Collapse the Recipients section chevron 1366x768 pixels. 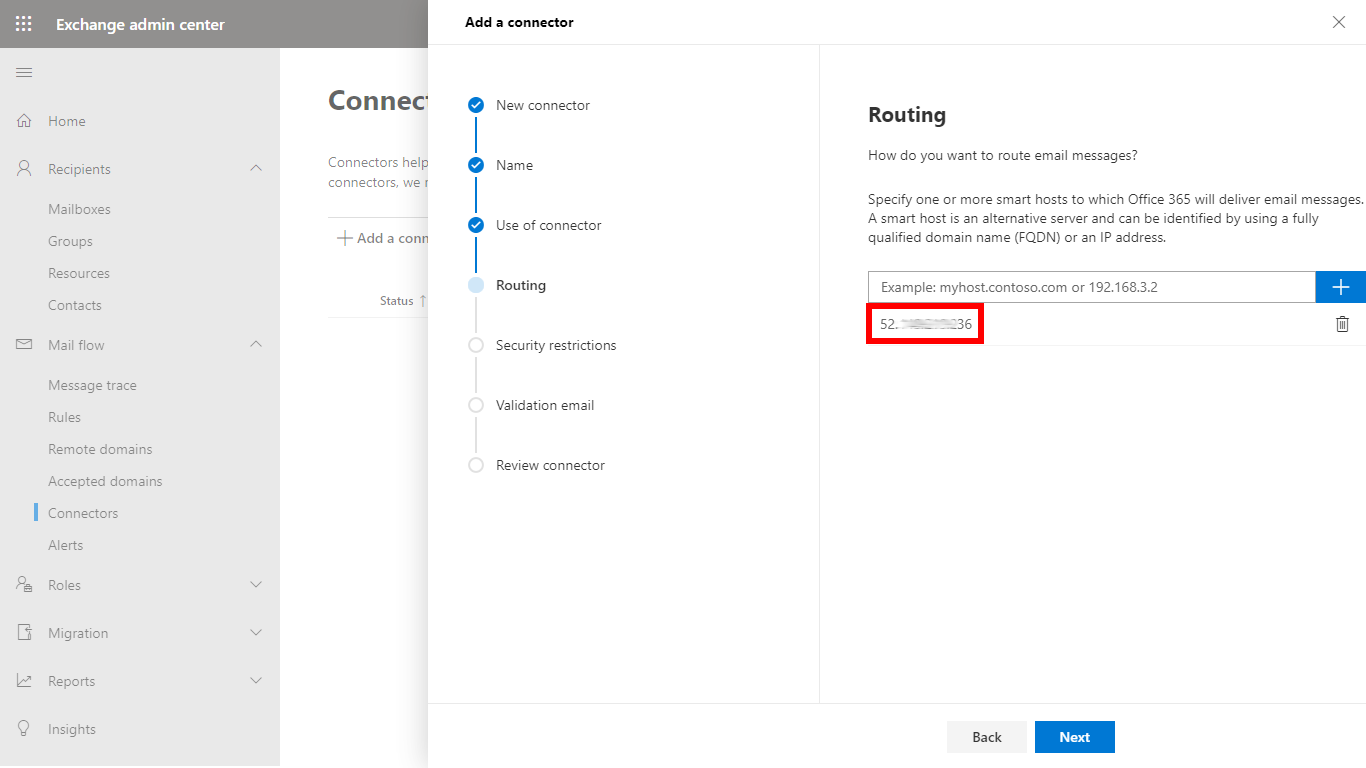point(256,168)
